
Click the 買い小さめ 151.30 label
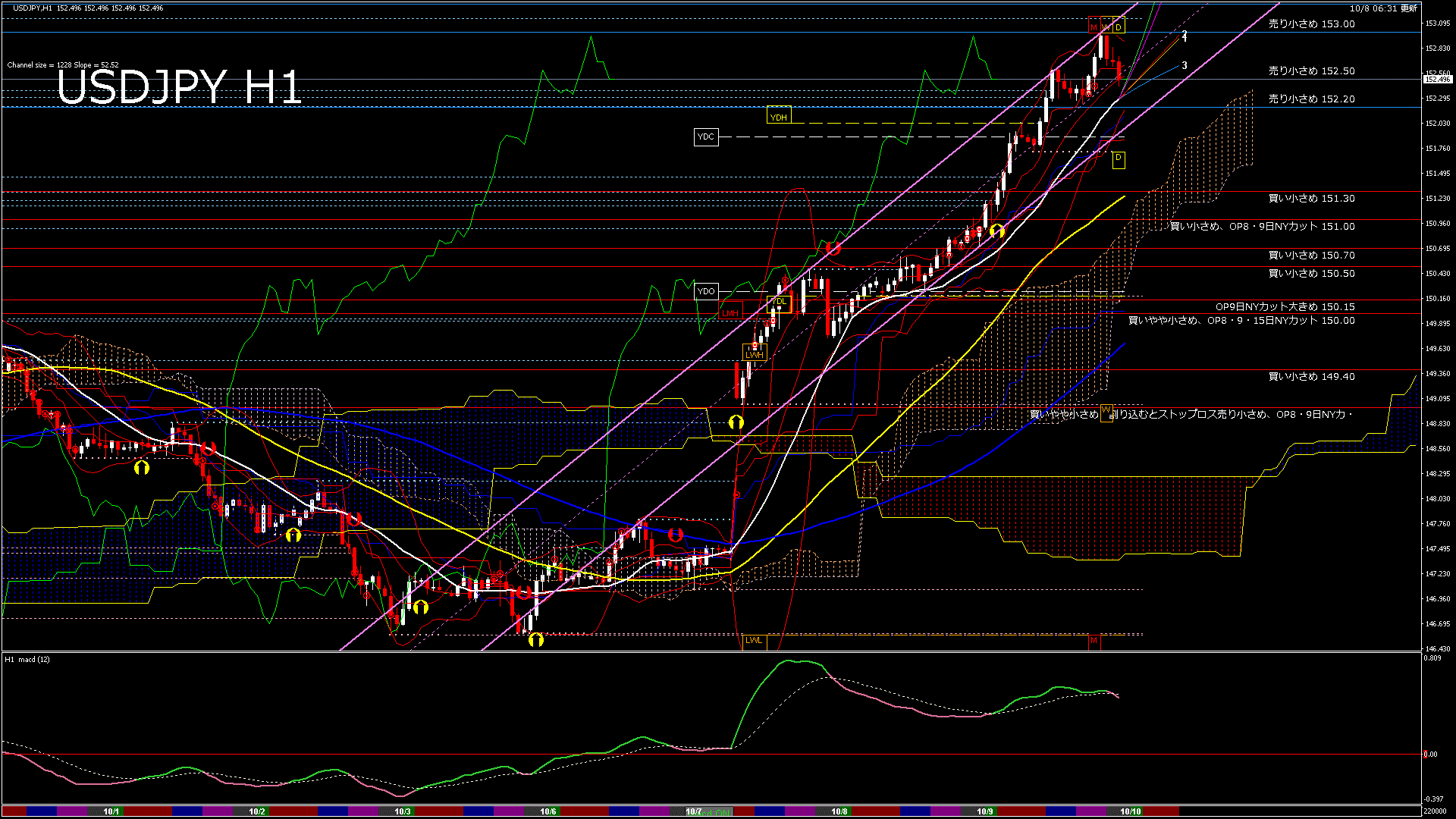1311,199
